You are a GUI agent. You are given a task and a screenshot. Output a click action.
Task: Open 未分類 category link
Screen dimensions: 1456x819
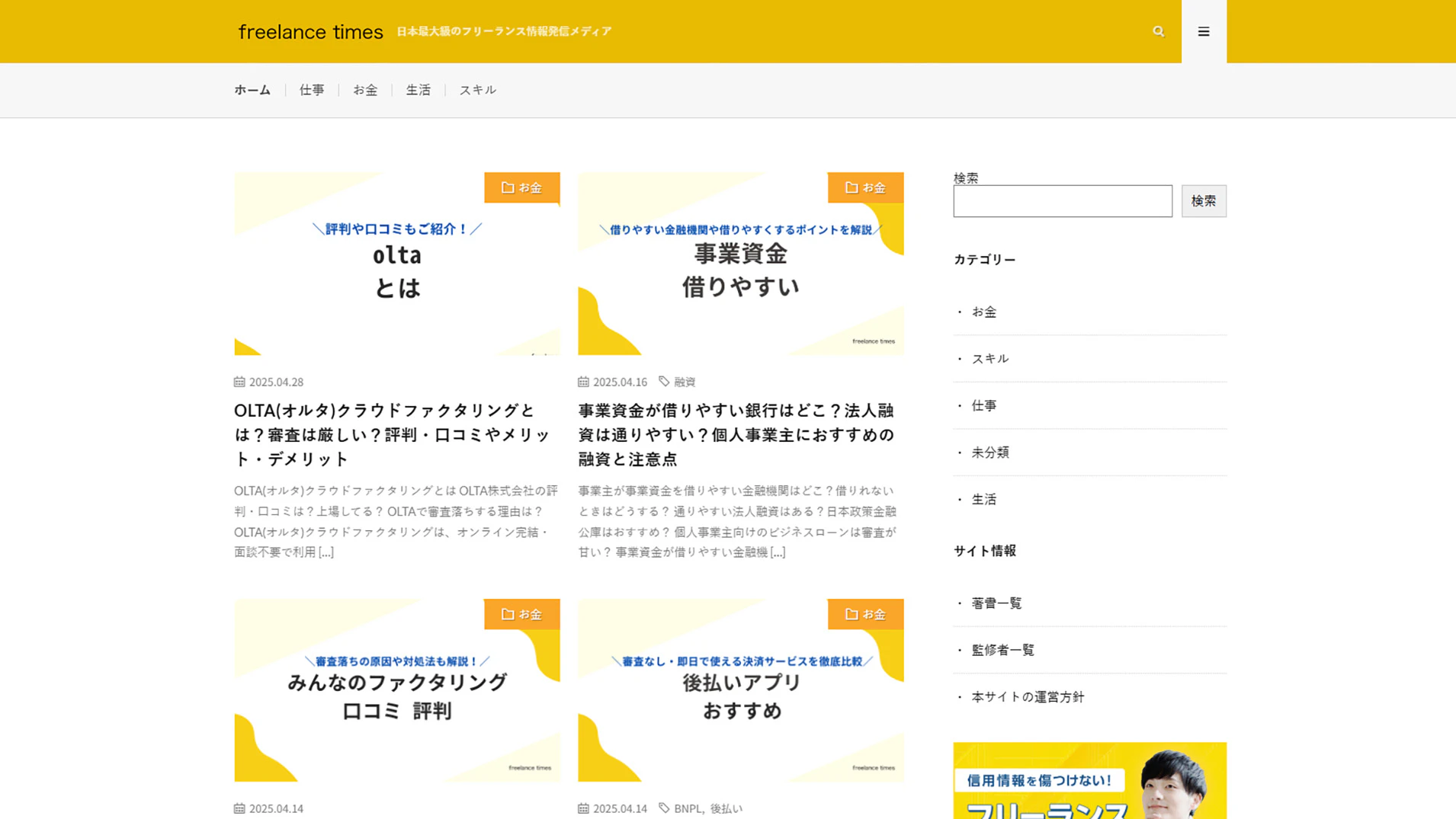click(x=990, y=452)
